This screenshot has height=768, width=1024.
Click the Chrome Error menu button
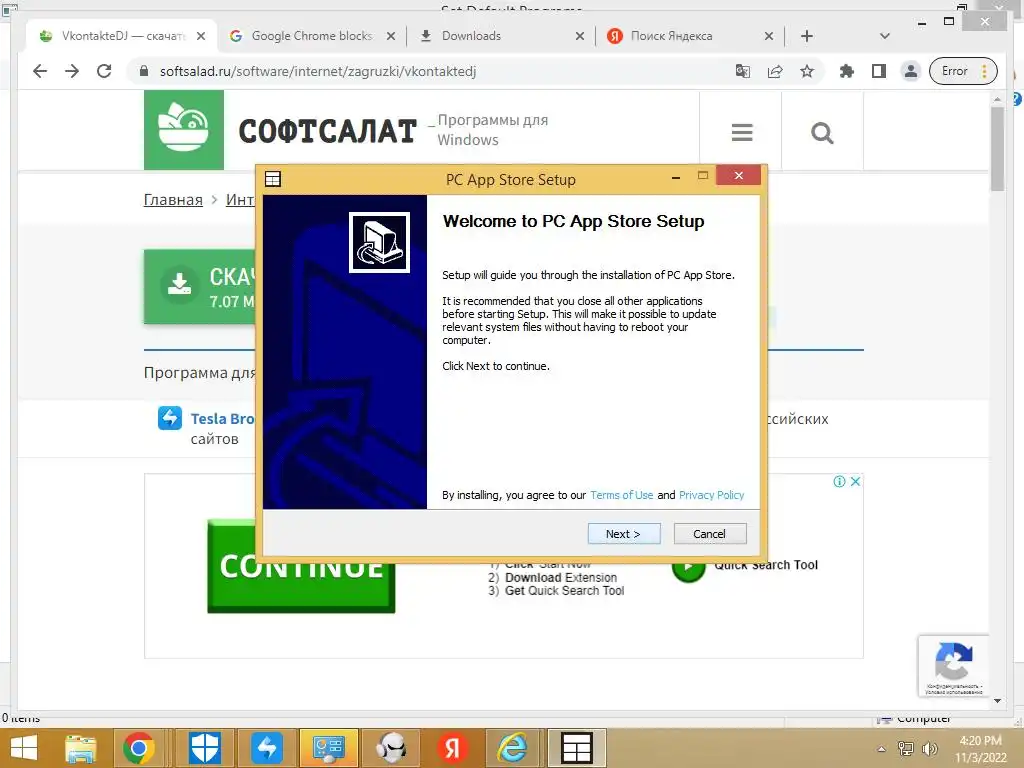(963, 71)
